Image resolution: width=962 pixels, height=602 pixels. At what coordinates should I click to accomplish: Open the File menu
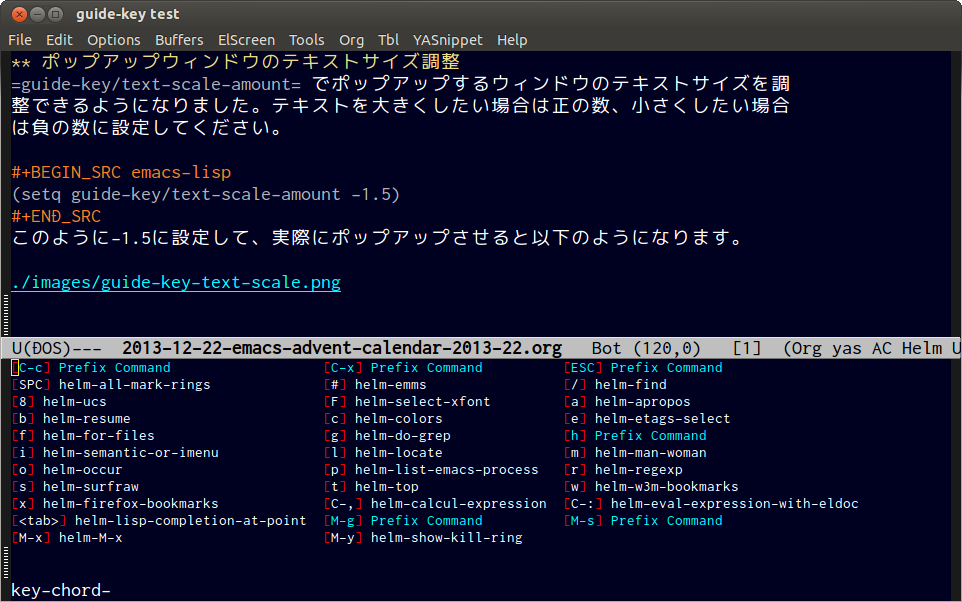tap(20, 40)
